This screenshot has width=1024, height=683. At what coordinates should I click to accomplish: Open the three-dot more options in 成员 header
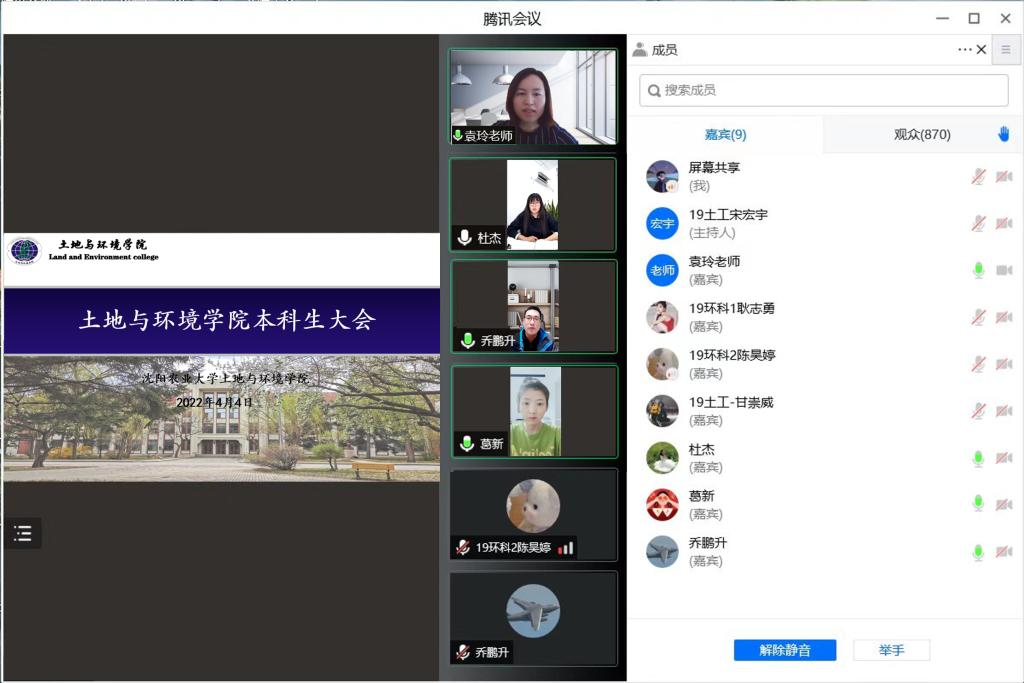964,49
